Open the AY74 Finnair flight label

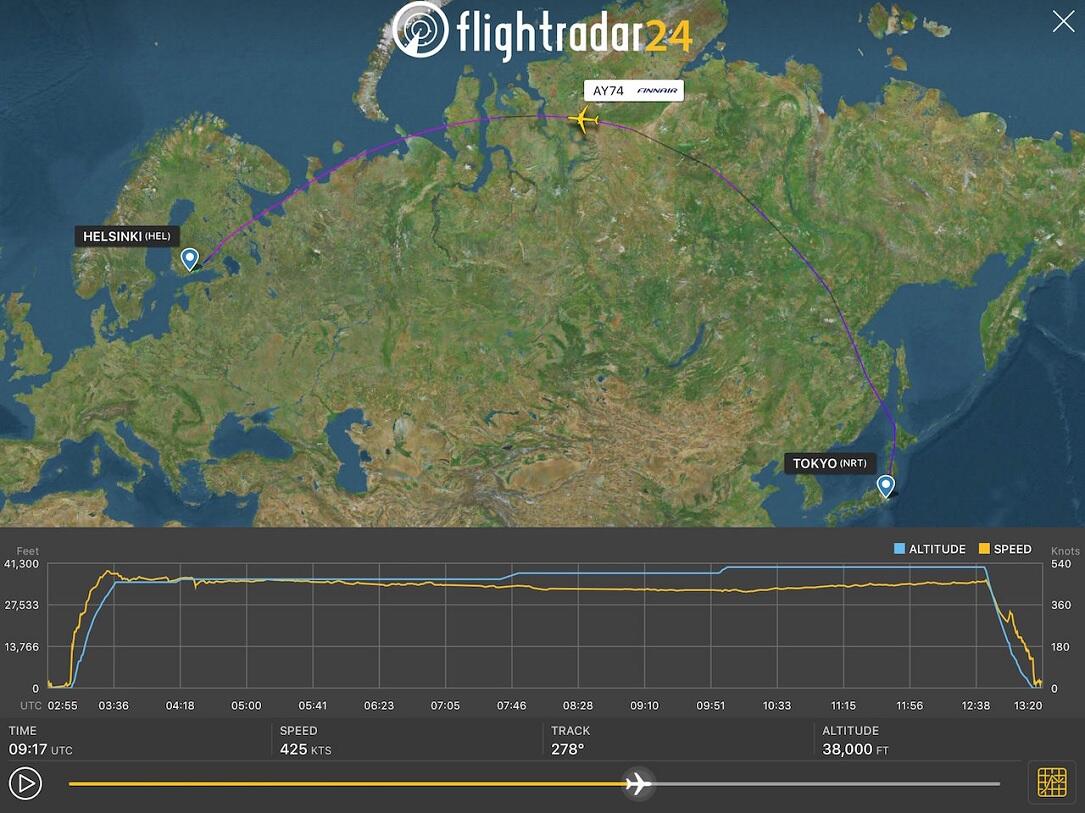pos(634,91)
